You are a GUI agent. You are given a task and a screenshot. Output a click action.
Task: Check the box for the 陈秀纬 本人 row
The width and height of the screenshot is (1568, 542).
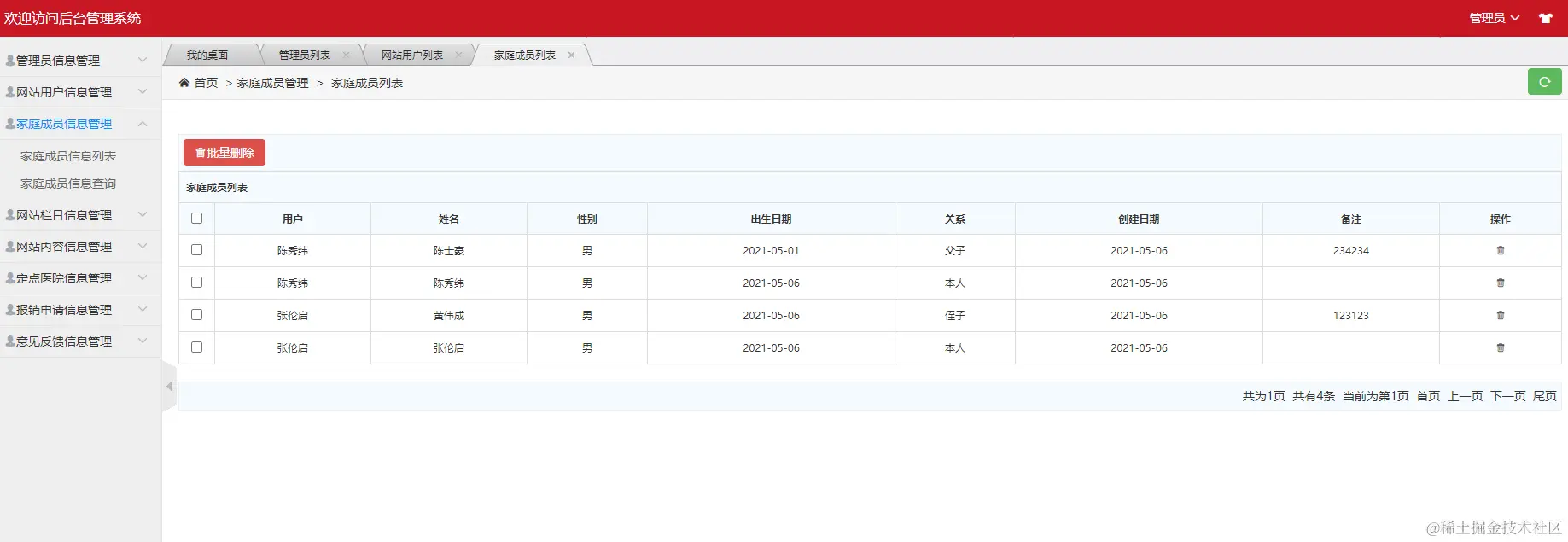[x=197, y=283]
